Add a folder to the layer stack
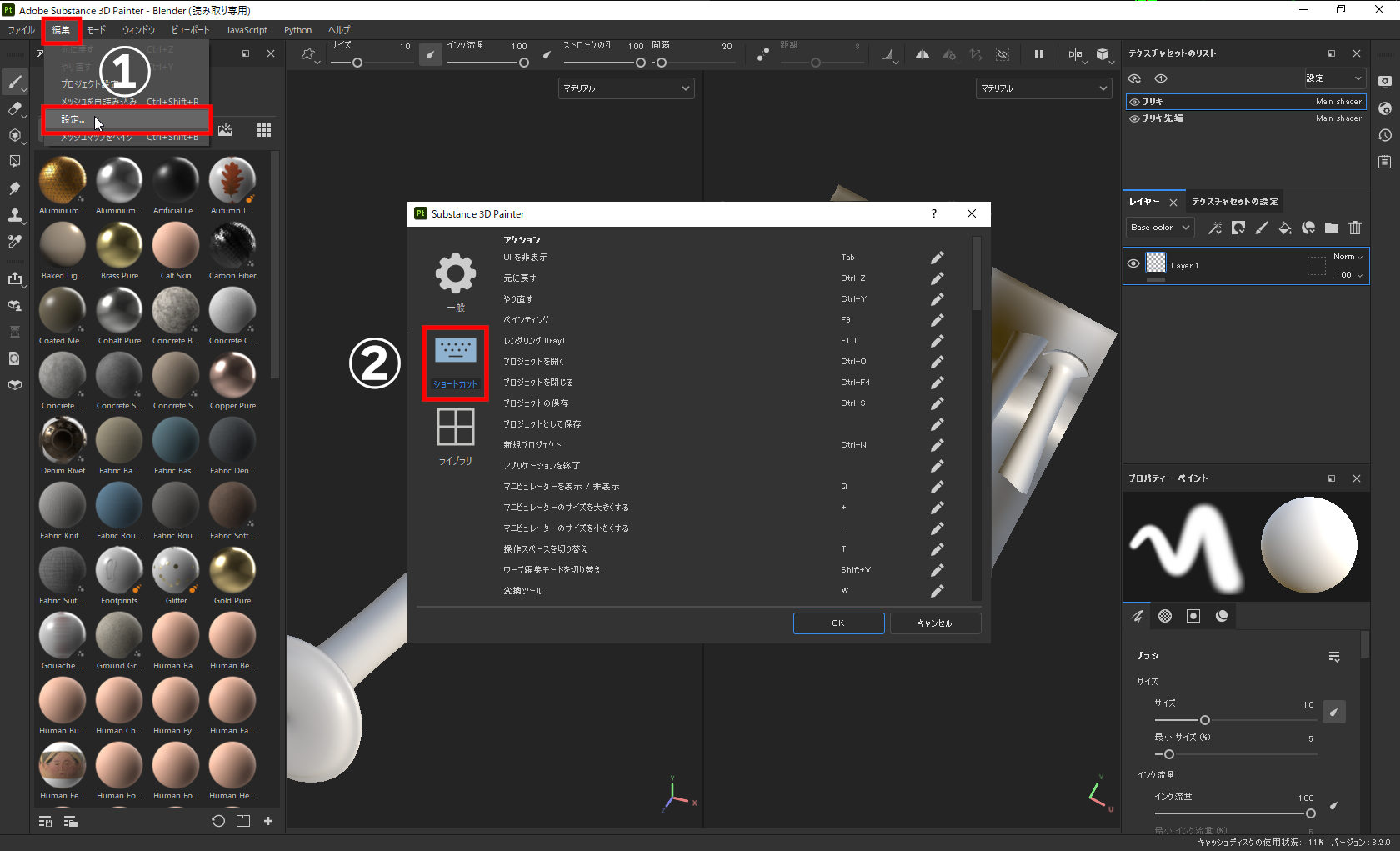 [1332, 228]
